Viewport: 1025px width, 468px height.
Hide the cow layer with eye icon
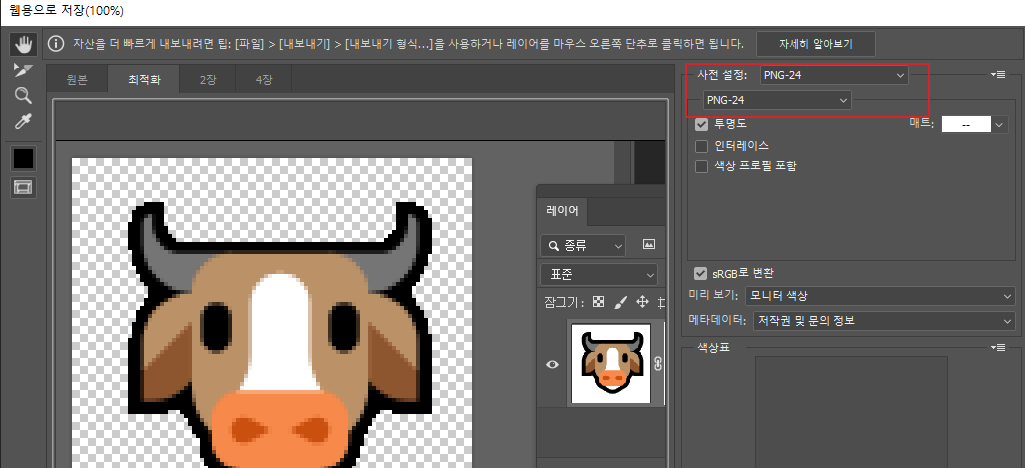[552, 365]
